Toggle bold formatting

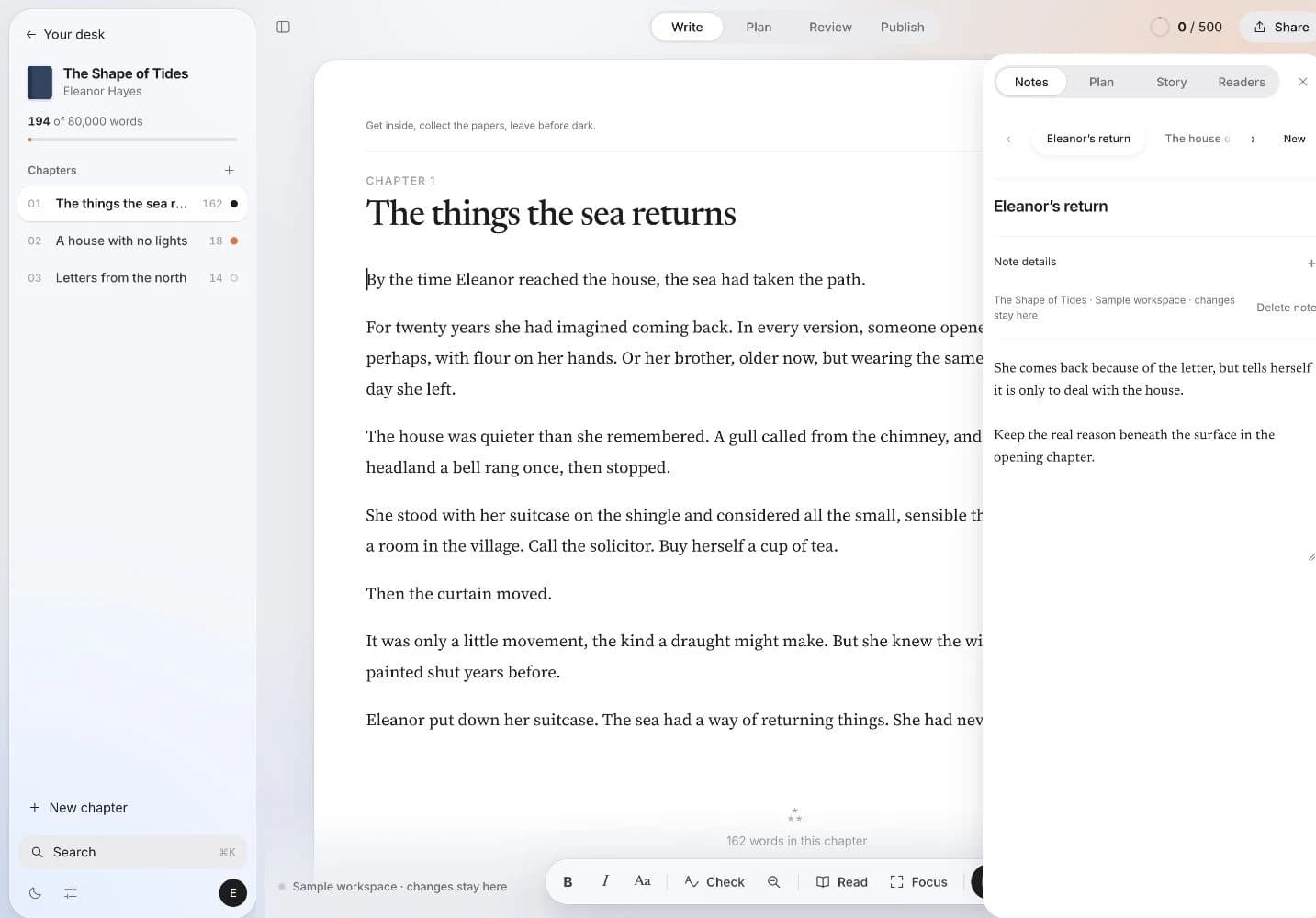coord(568,881)
